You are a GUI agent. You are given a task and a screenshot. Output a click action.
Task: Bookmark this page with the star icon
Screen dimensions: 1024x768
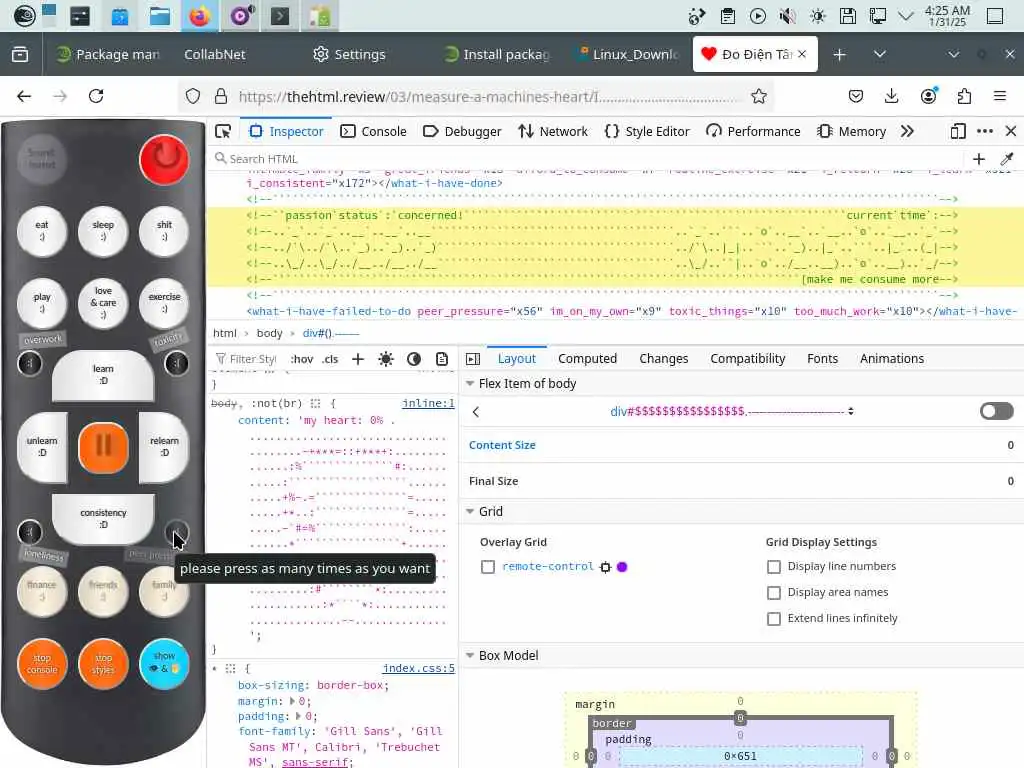tap(758, 97)
